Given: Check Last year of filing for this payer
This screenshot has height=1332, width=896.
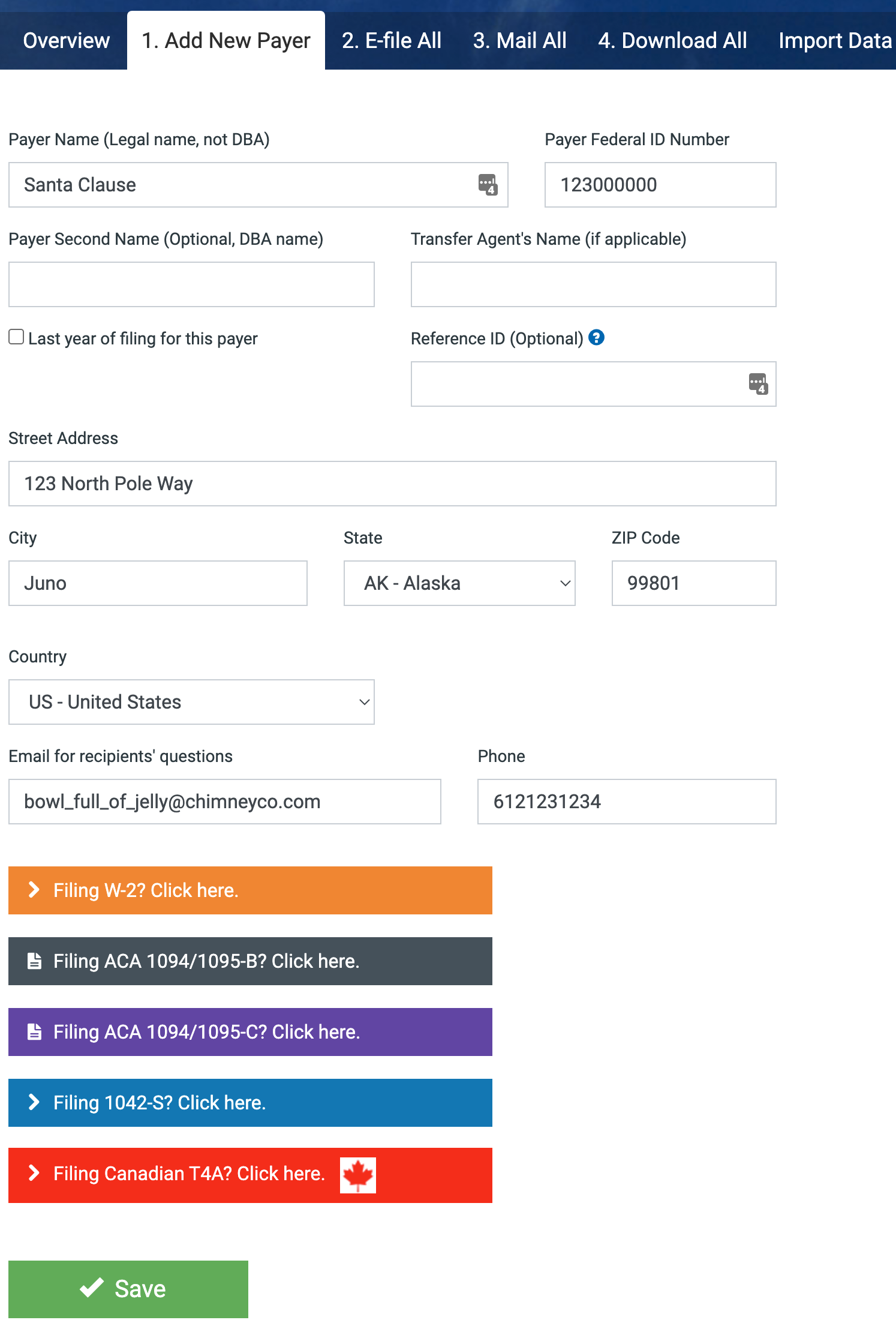Looking at the screenshot, I should coord(16,337).
